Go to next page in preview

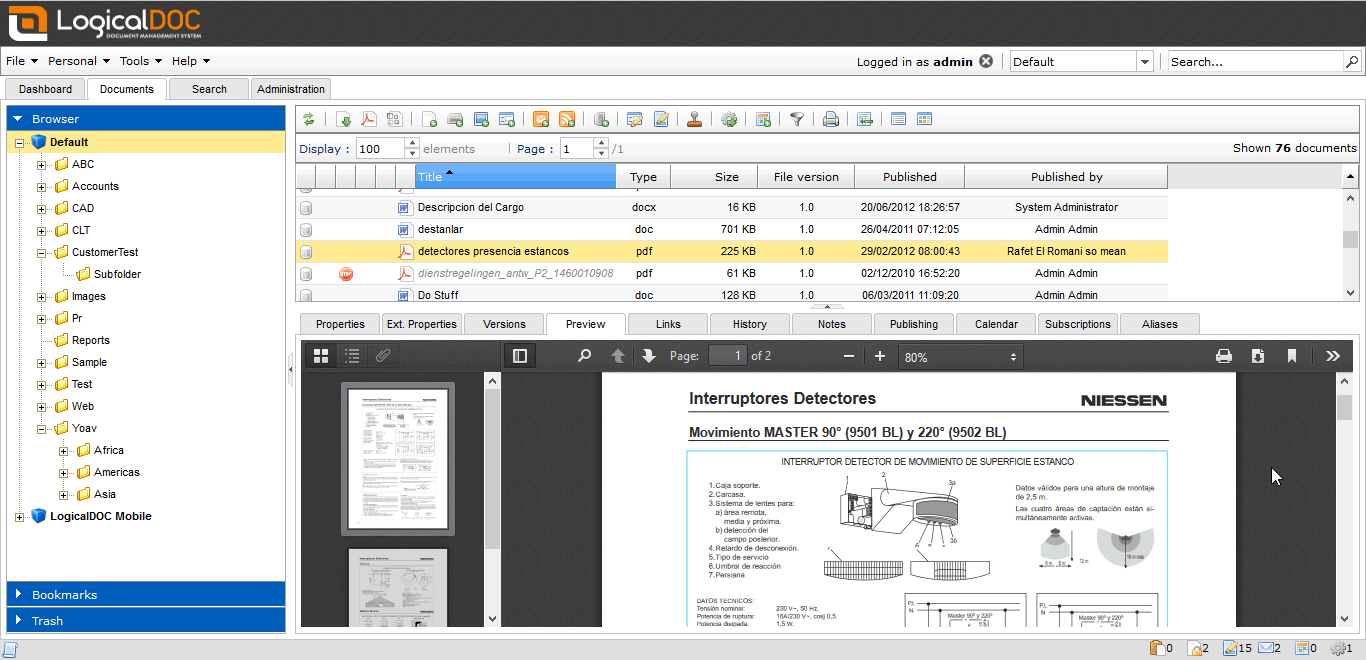647,355
